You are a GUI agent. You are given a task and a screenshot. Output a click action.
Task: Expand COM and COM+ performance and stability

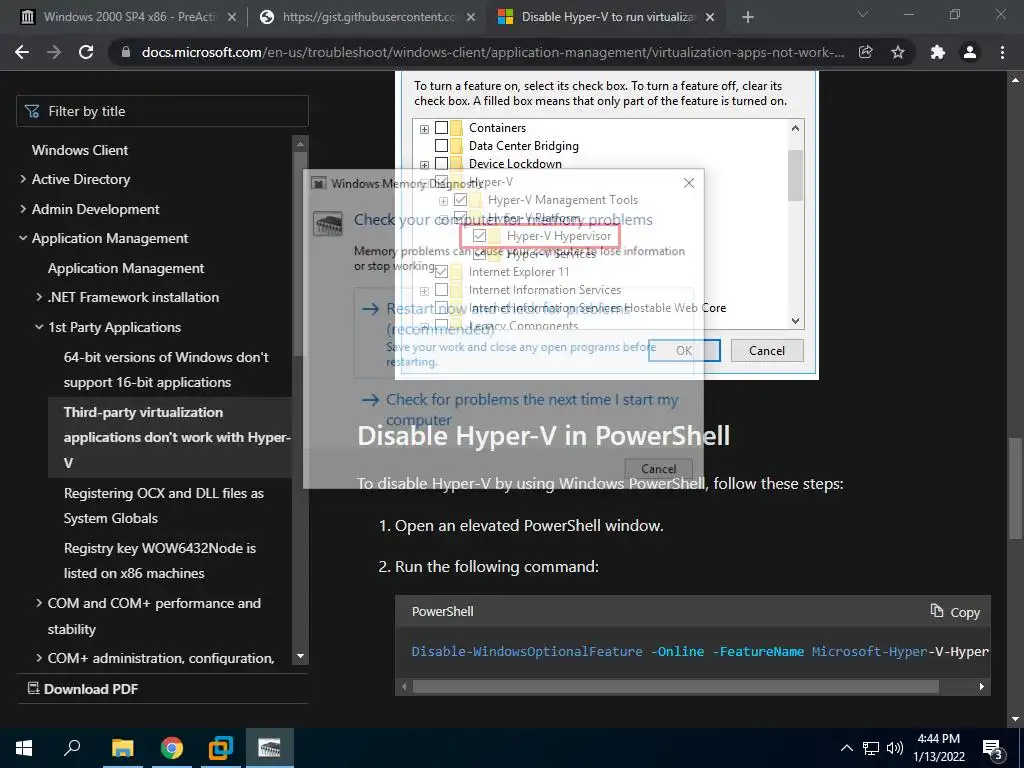(x=39, y=603)
